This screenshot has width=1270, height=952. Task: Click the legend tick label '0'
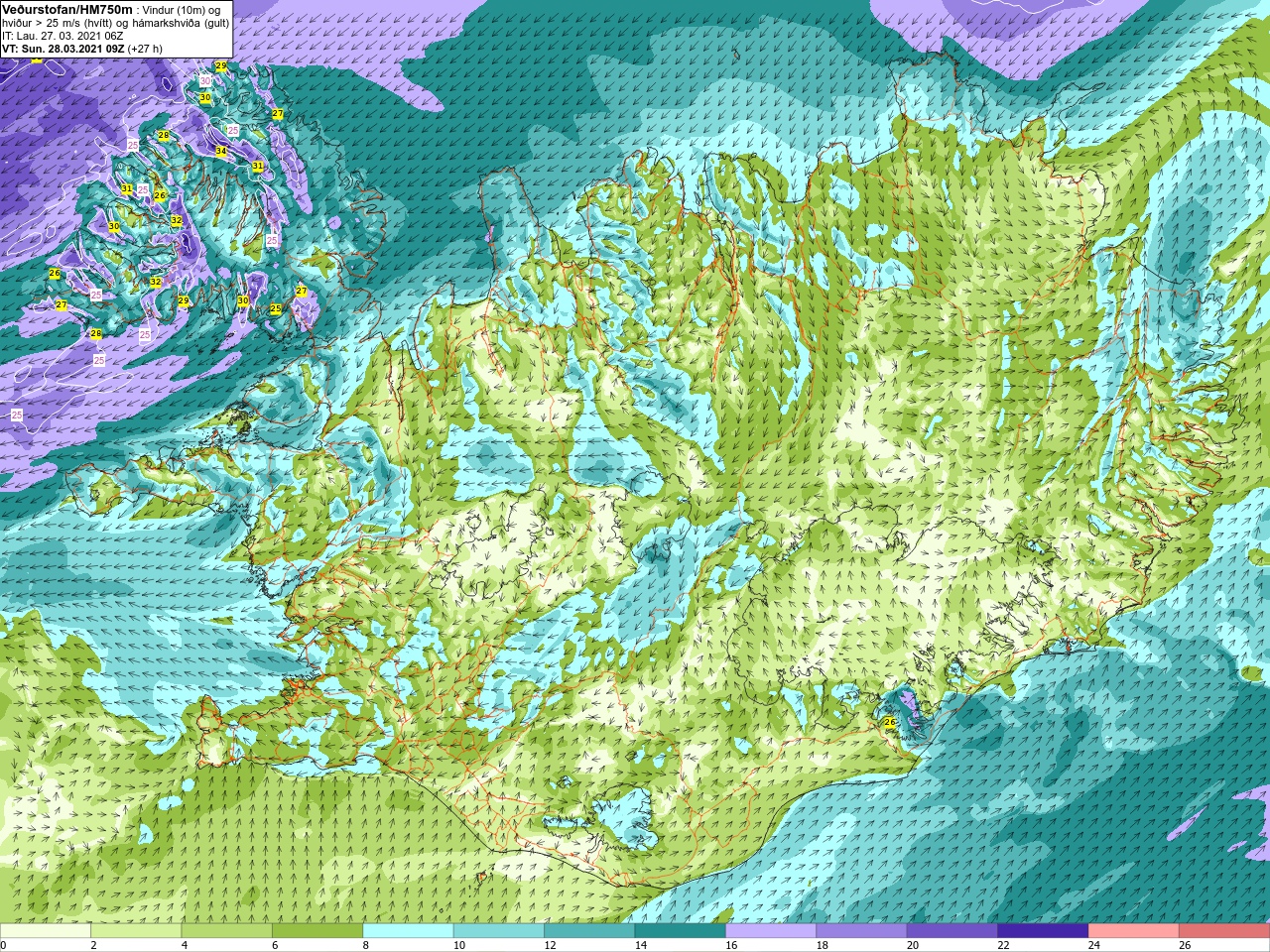[3, 945]
